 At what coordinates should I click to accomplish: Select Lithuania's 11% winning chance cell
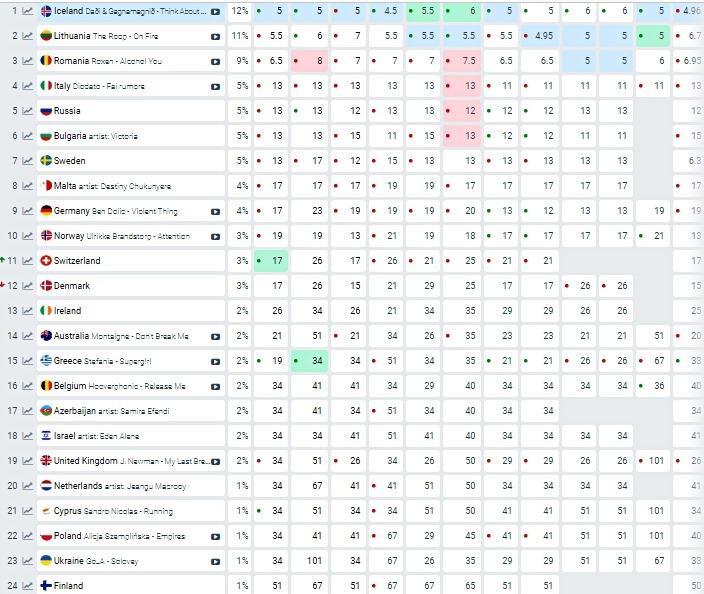pyautogui.click(x=239, y=36)
